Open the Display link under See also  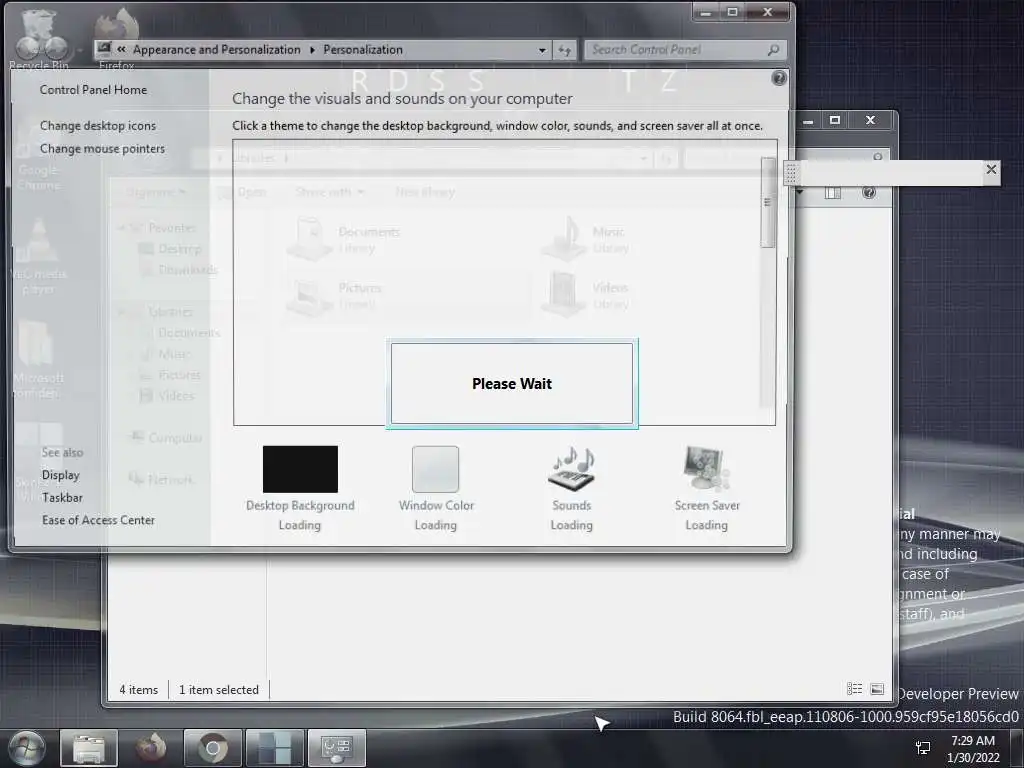(61, 475)
